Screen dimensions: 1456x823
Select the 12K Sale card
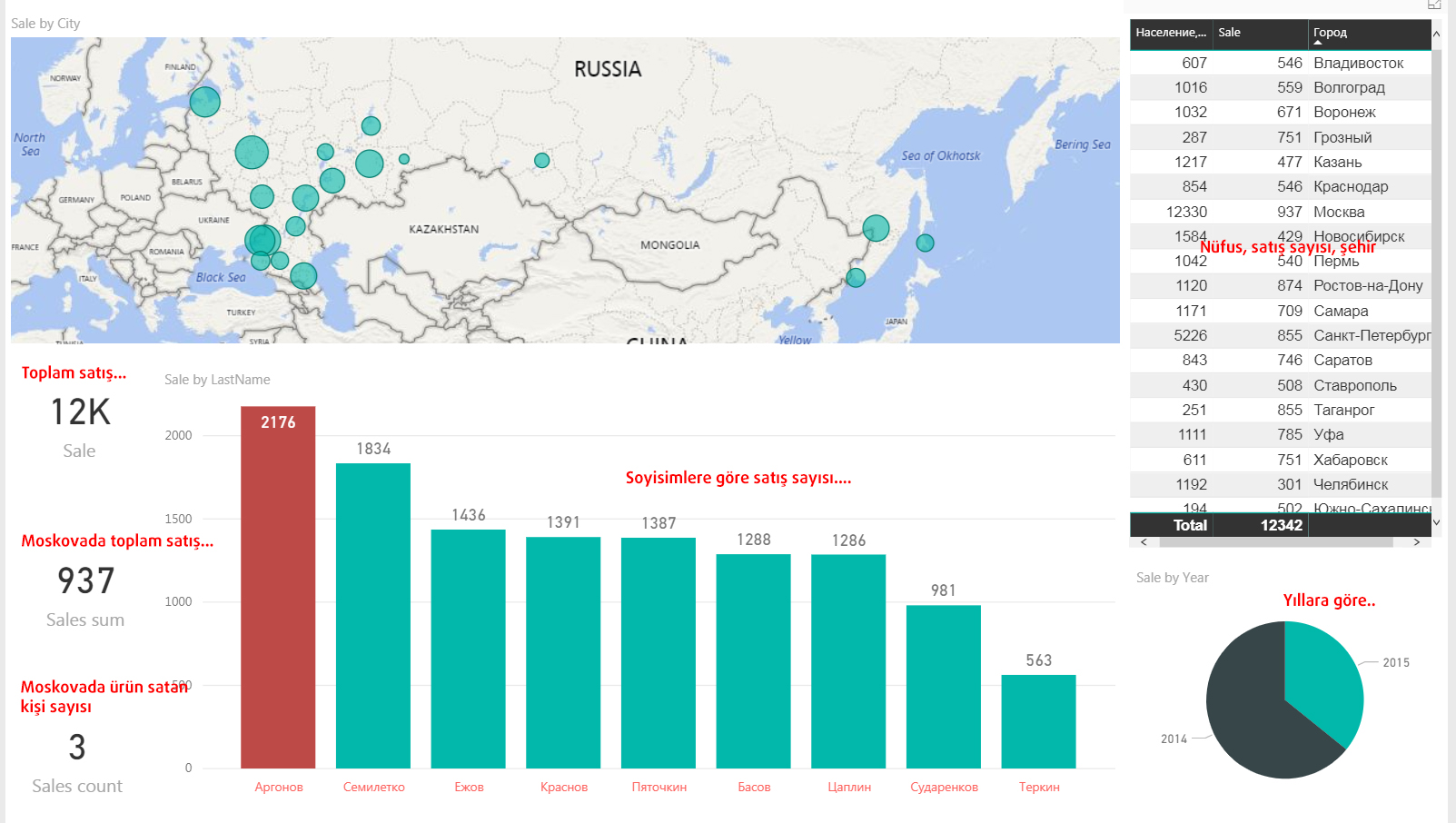pos(80,427)
